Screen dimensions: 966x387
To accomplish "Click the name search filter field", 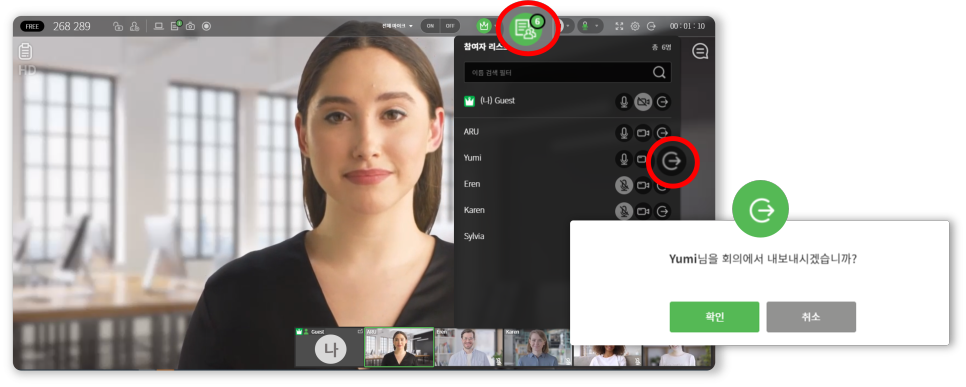I will 567,73.
